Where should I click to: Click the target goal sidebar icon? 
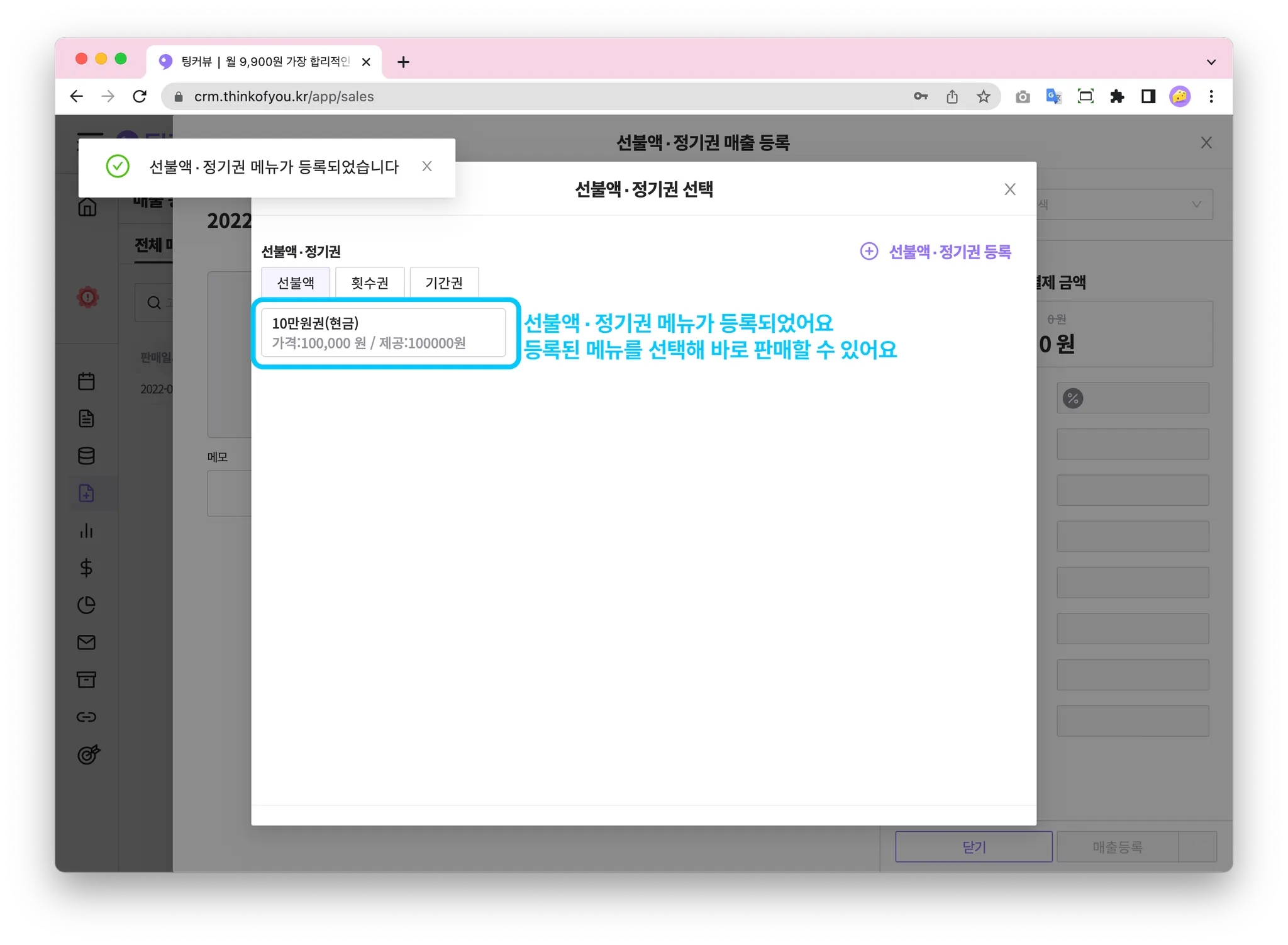point(88,754)
